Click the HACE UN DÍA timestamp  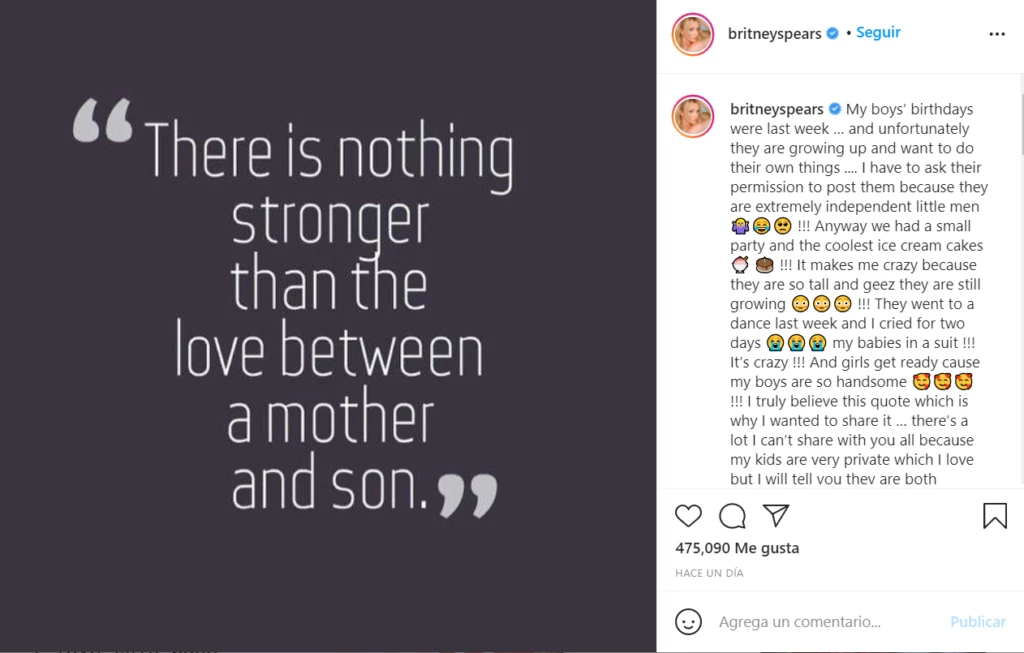[709, 573]
